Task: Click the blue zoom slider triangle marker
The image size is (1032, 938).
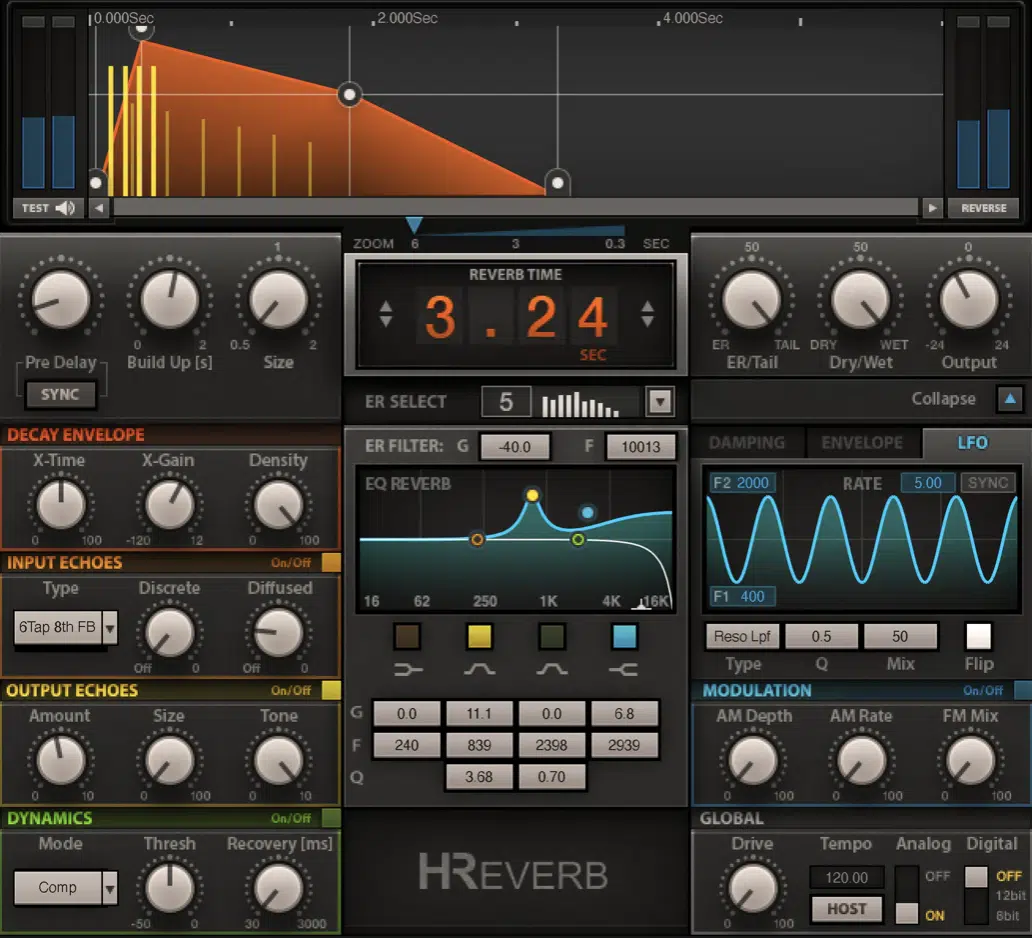Action: (414, 225)
